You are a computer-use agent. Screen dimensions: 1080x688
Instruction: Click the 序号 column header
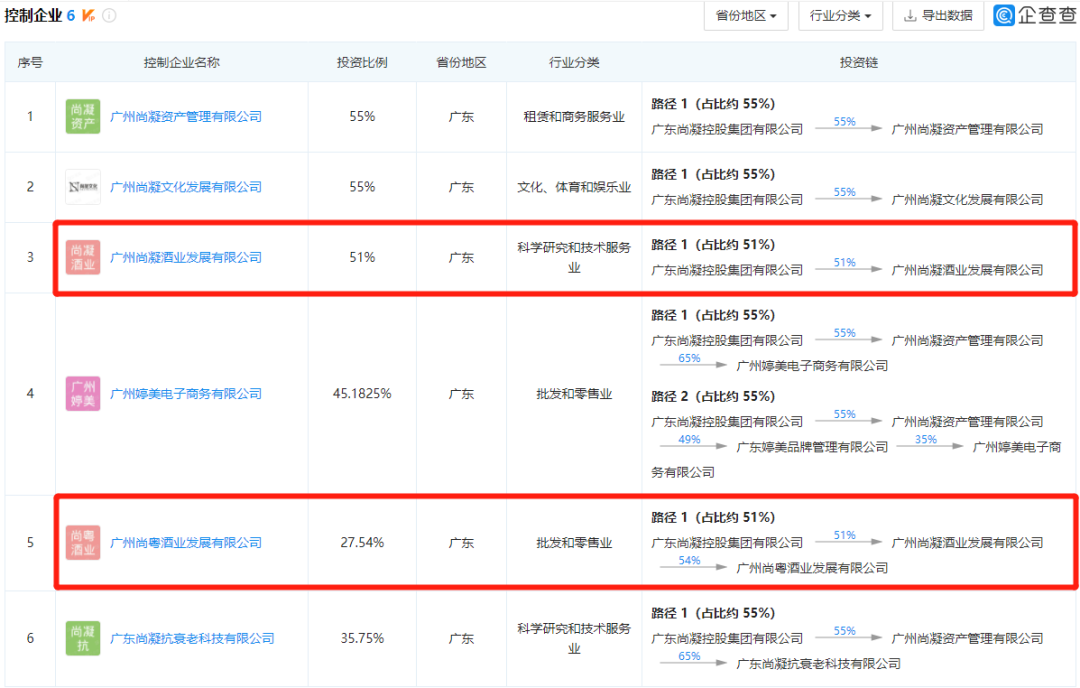(30, 63)
